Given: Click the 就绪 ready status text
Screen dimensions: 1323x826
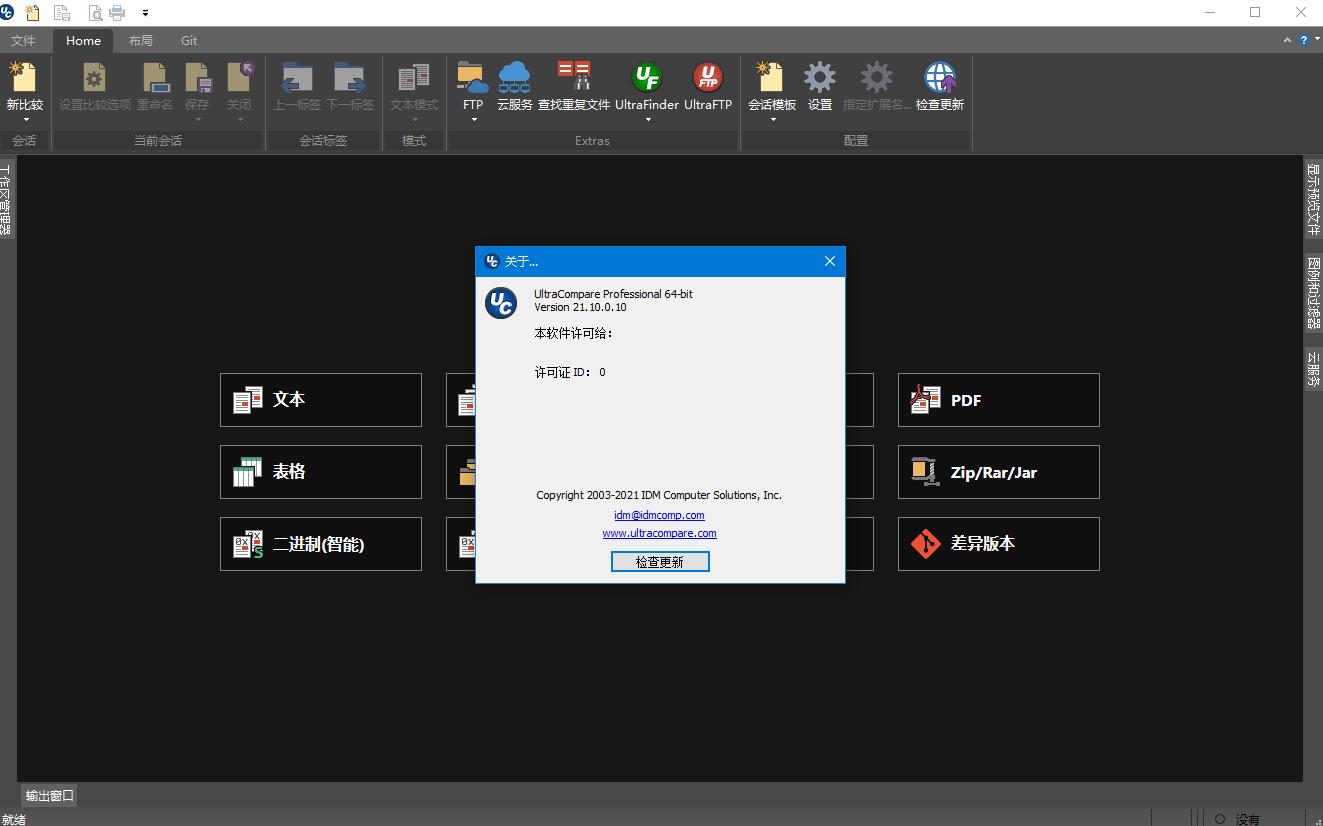Looking at the screenshot, I should point(13,819).
